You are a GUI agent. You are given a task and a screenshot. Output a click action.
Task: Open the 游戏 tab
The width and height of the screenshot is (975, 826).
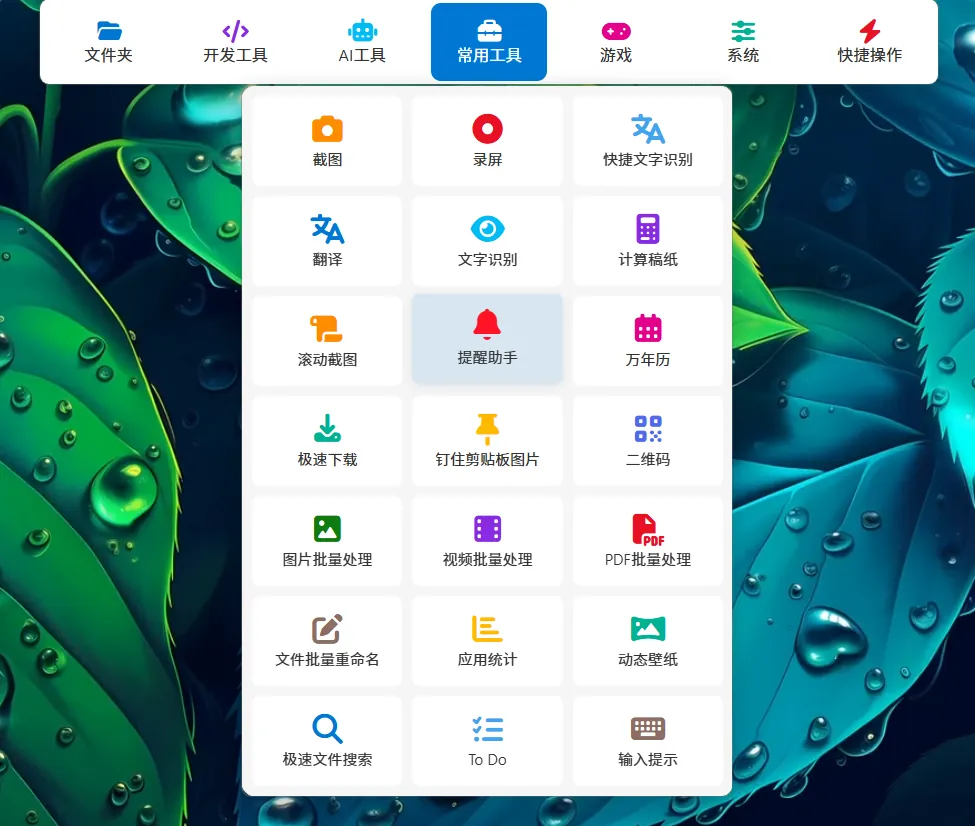coord(616,42)
